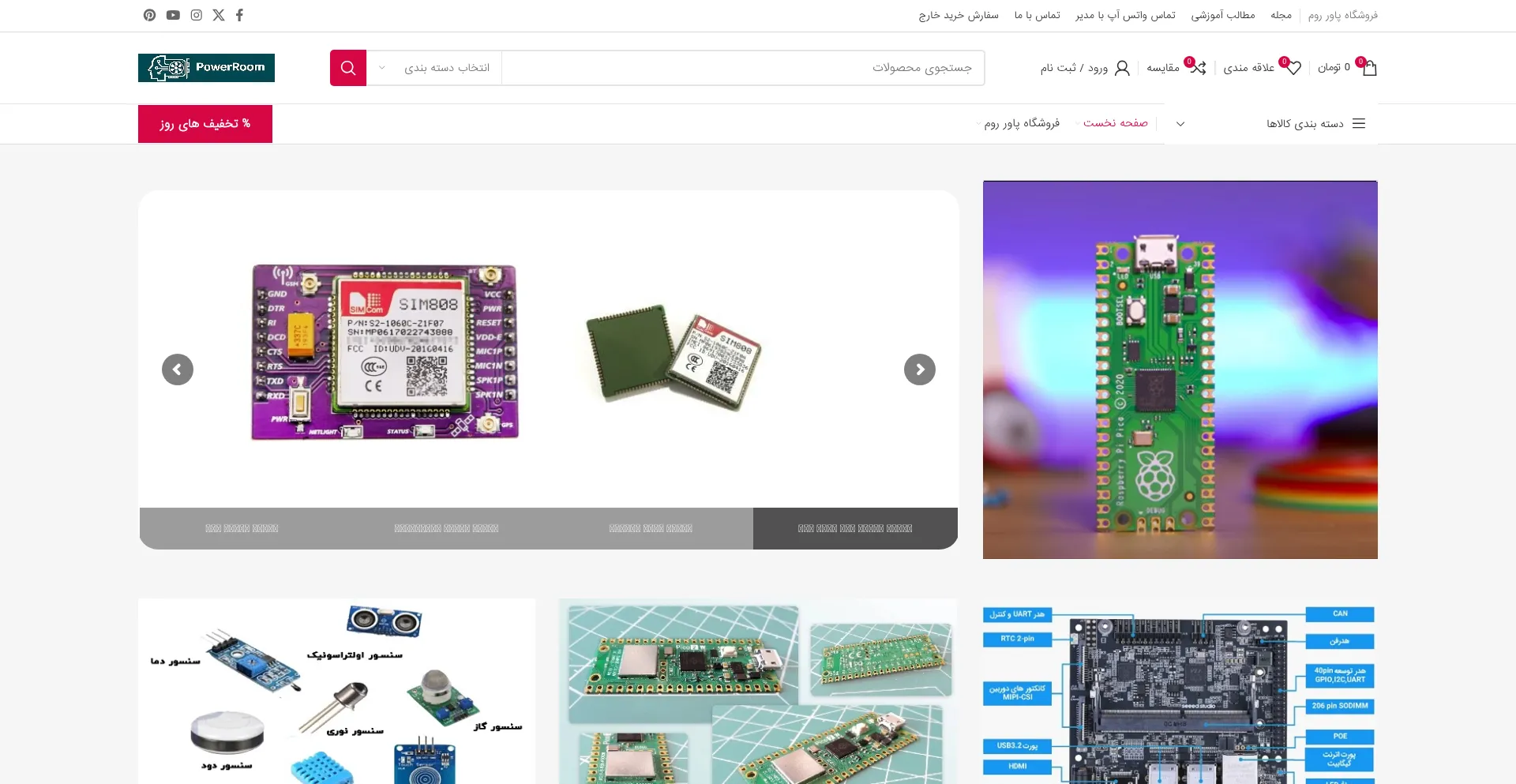Open the wishlist heart icon

click(1293, 68)
